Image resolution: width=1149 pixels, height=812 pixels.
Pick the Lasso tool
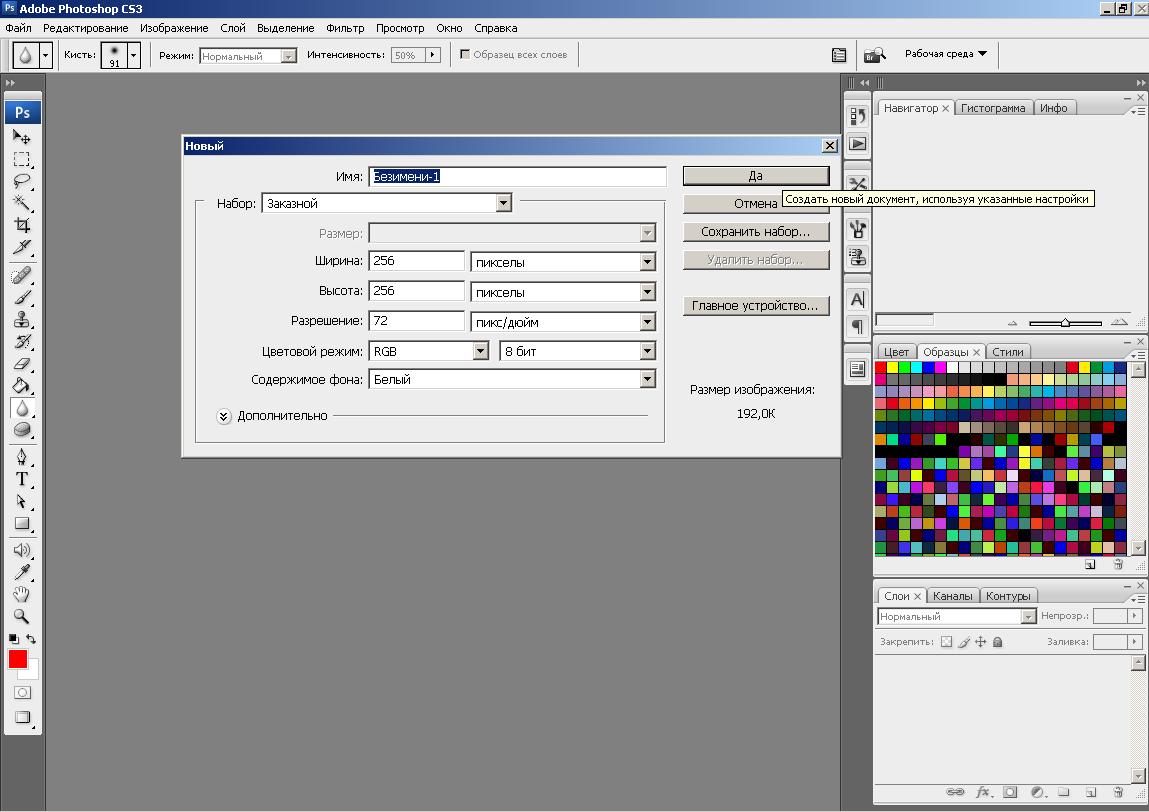click(x=21, y=181)
